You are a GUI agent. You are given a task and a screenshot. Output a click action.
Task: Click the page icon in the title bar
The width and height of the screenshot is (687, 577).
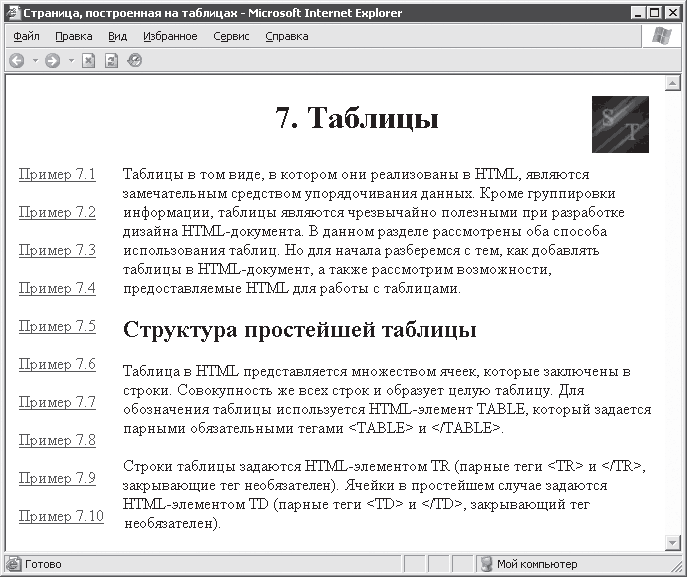[12, 13]
